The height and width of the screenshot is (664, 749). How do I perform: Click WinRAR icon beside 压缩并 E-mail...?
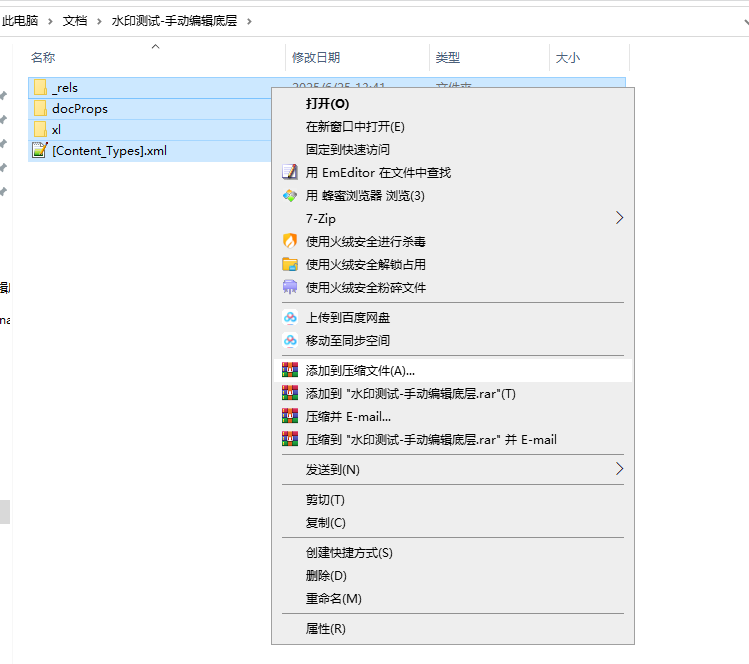[290, 416]
